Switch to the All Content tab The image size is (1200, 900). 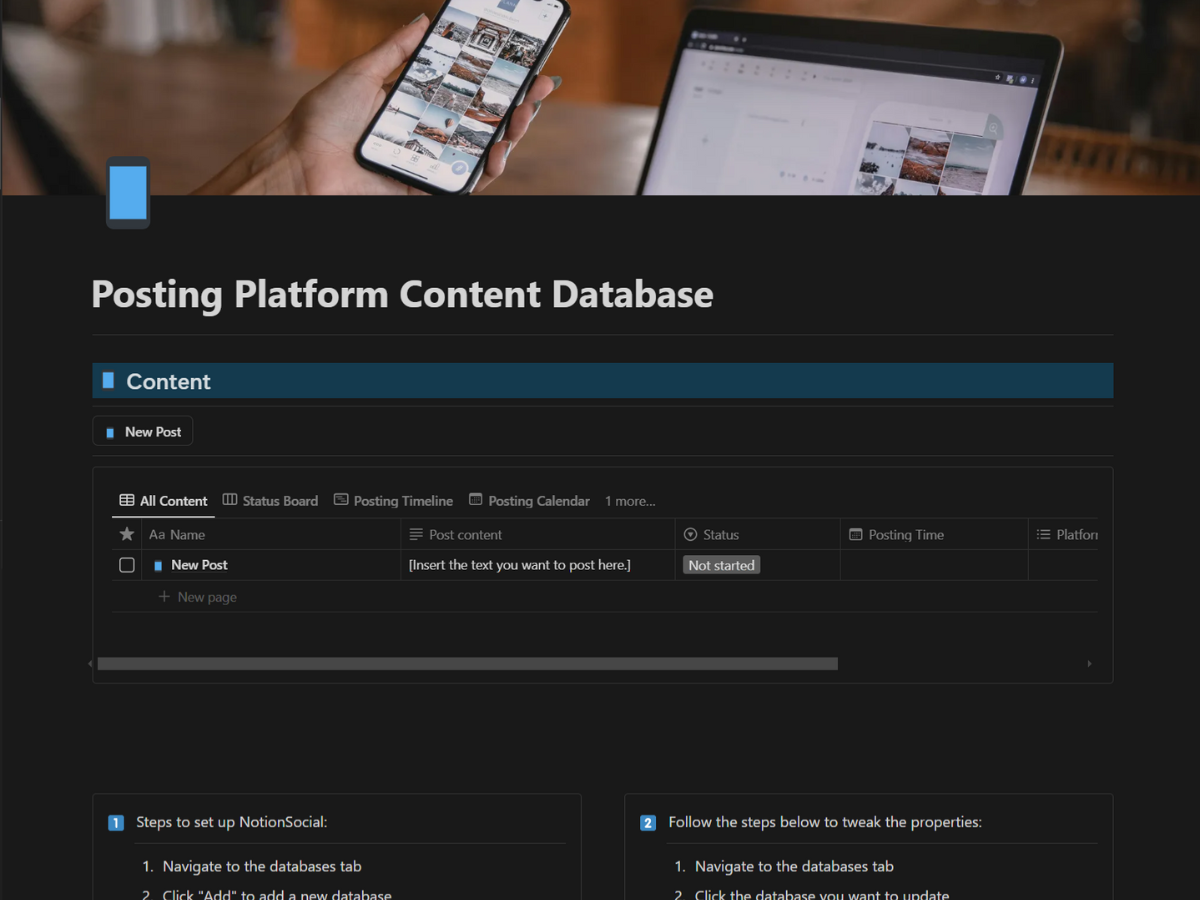pos(163,501)
